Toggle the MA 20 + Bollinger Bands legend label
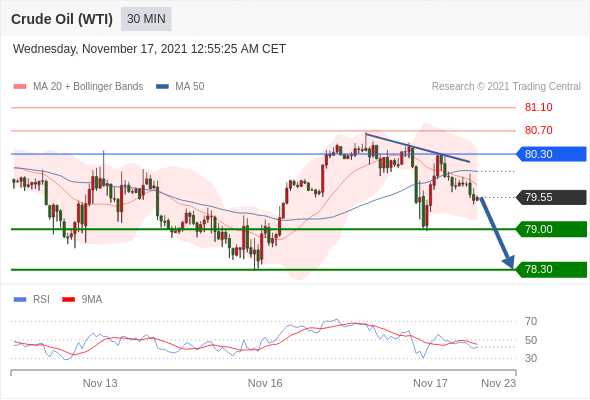590x400 pixels. (x=88, y=87)
